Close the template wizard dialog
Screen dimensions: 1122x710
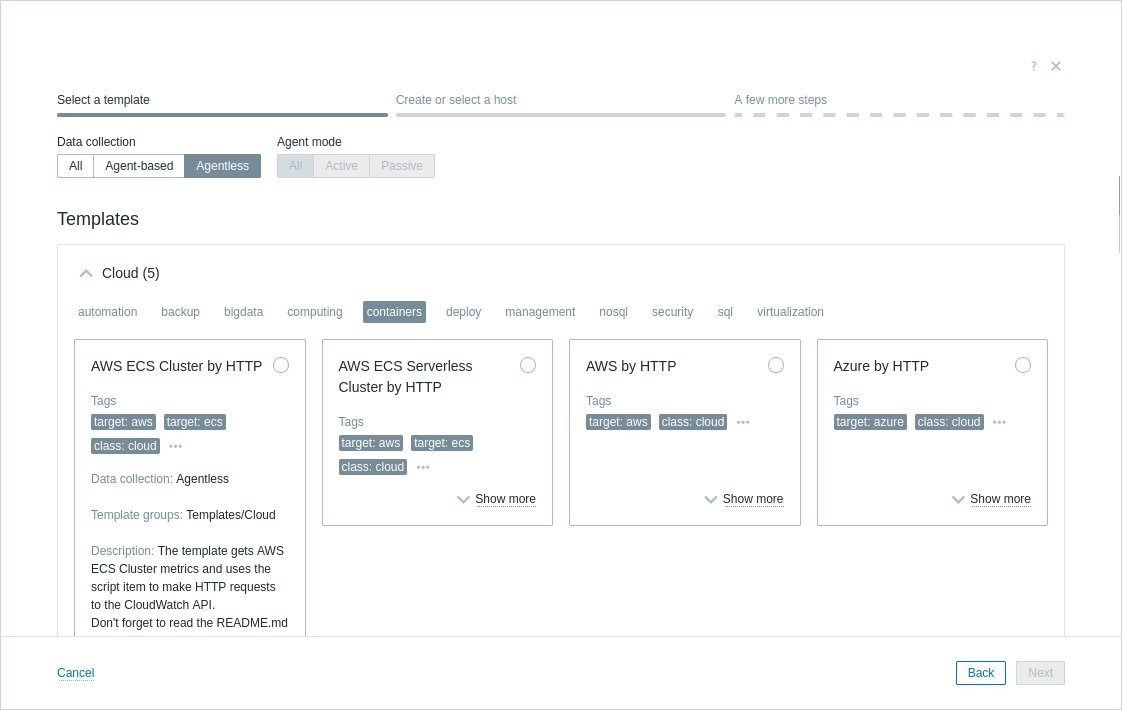pyautogui.click(x=1056, y=66)
